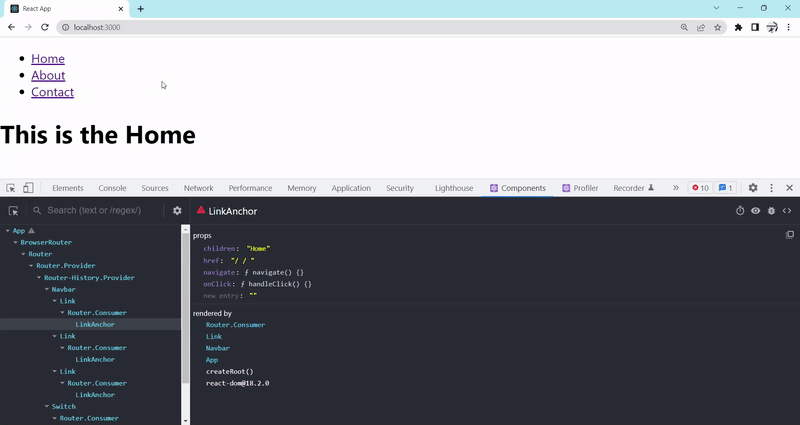Click the href prop value
800x425 pixels.
(242, 261)
